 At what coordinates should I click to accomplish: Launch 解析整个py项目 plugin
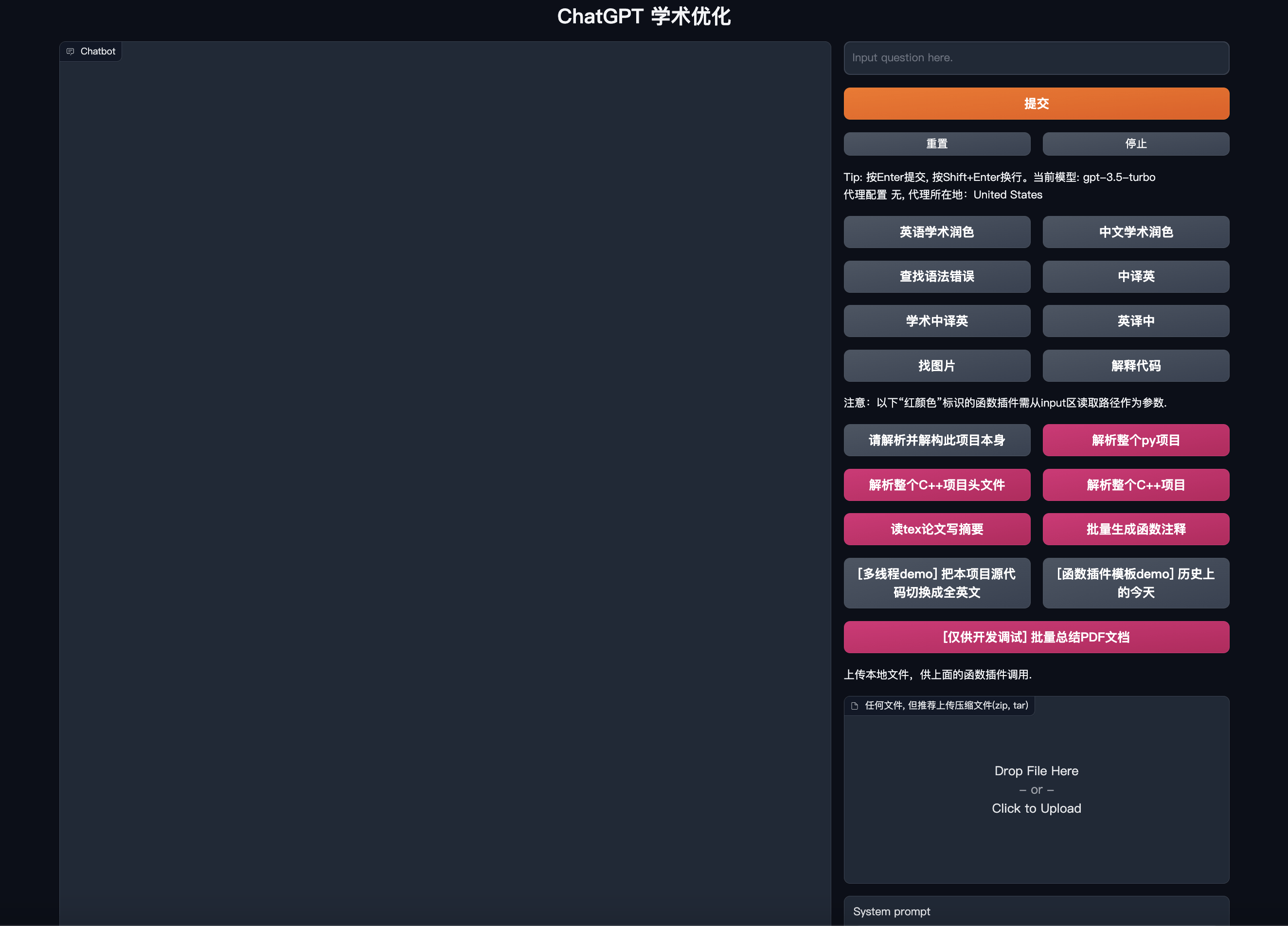click(1135, 440)
